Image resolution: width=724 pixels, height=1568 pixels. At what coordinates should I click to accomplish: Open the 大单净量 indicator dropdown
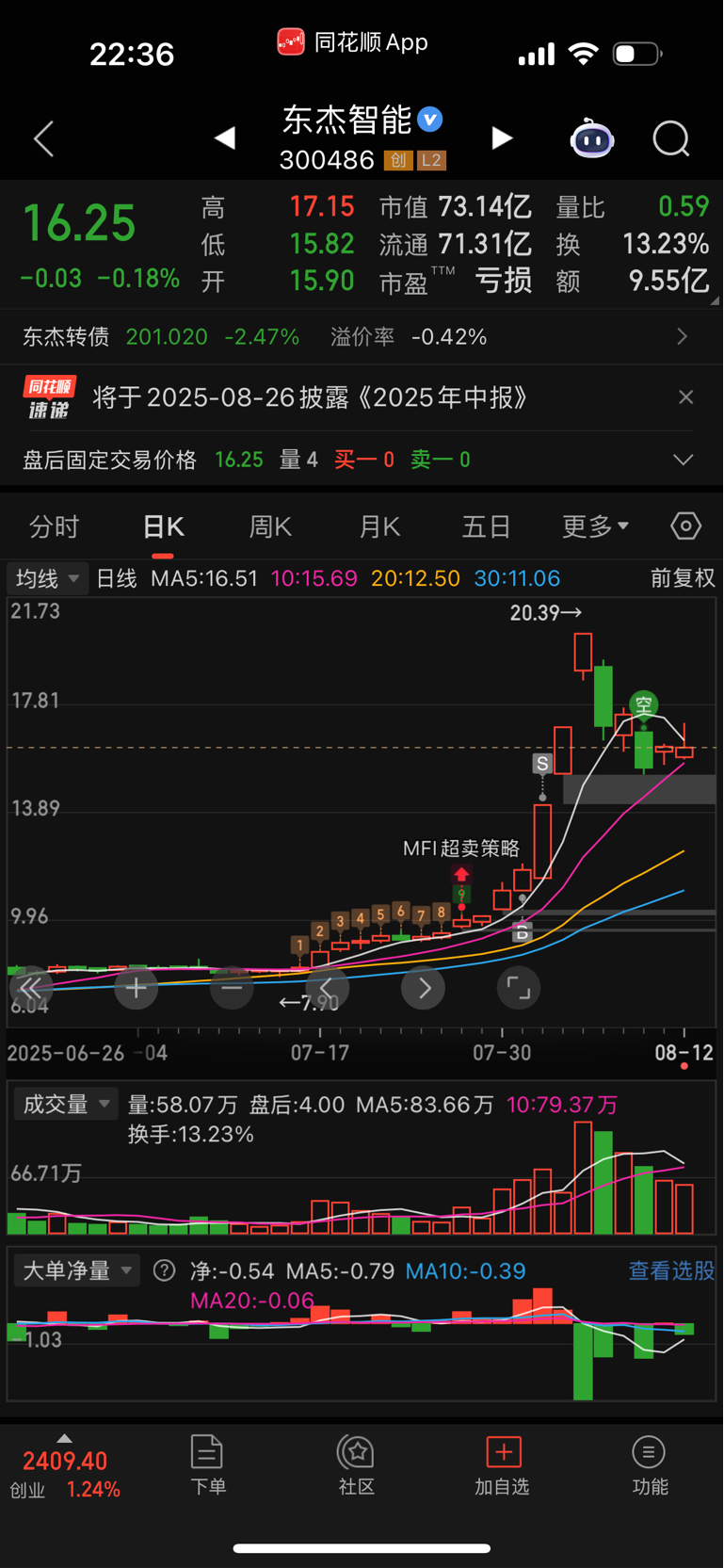[76, 1270]
